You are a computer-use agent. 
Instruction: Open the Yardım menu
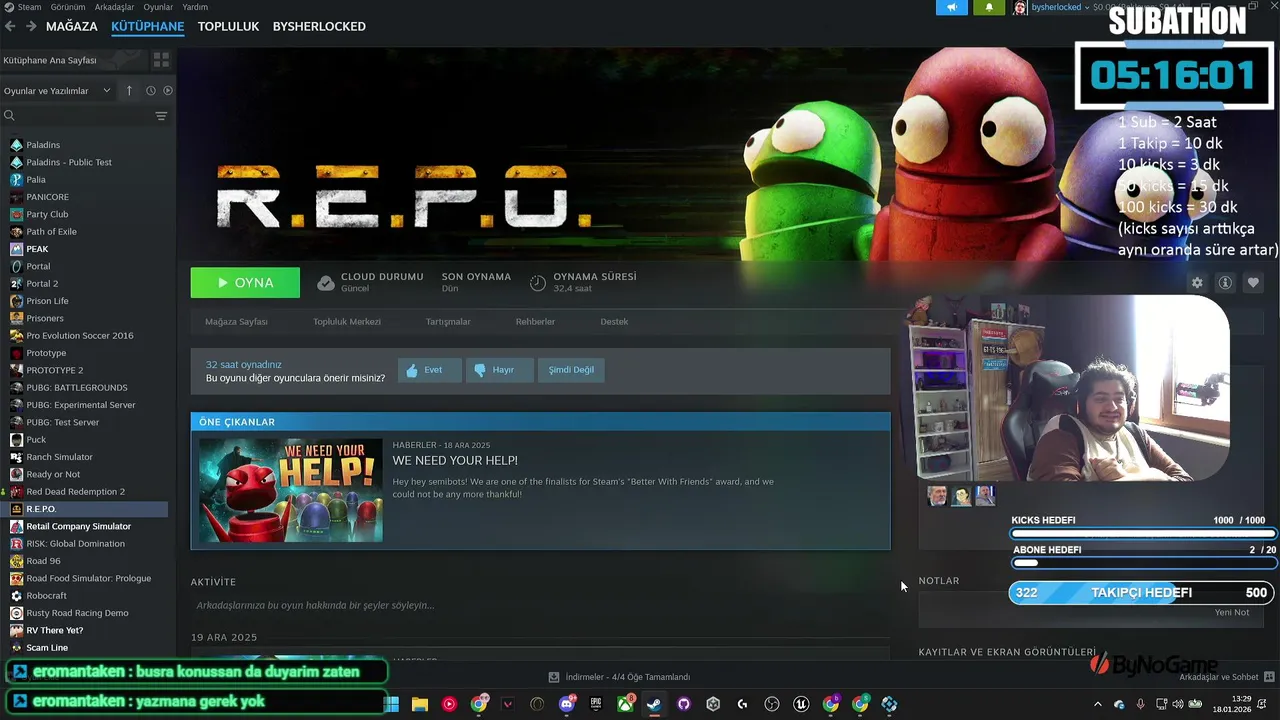click(195, 7)
